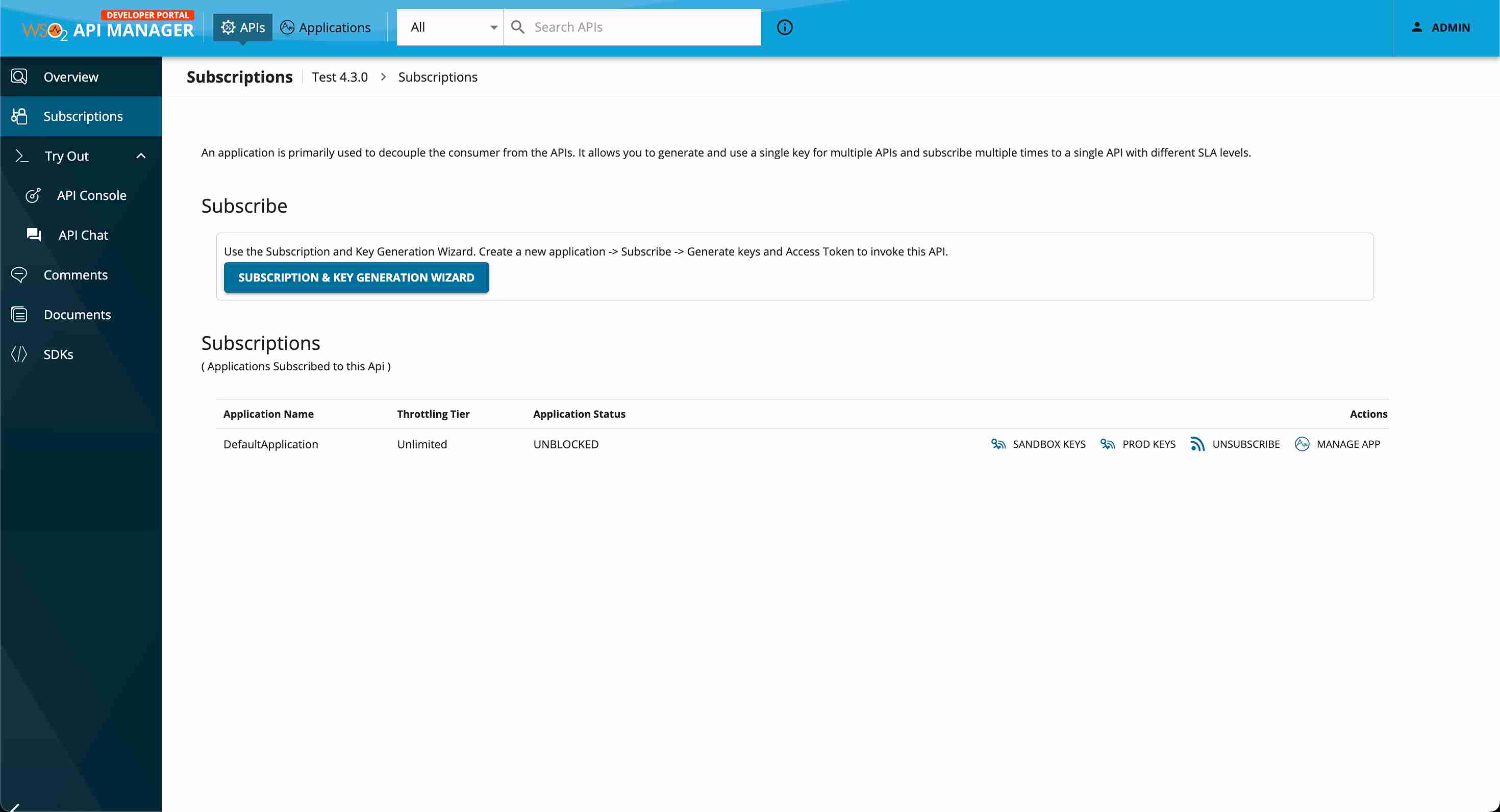
Task: Open API Console in sidebar
Action: (91, 195)
